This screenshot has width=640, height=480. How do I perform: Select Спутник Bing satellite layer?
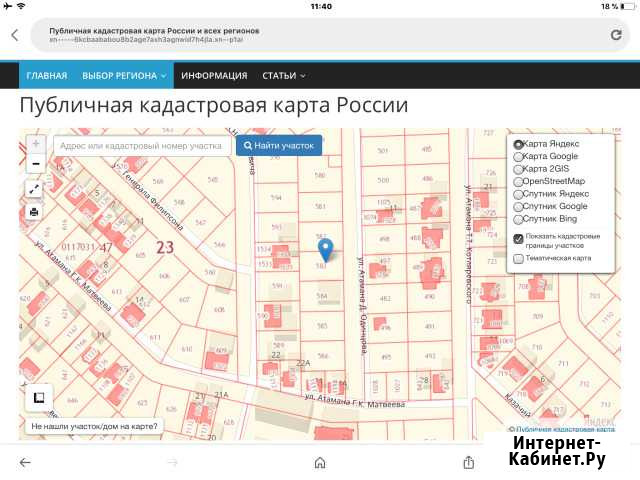pos(518,220)
